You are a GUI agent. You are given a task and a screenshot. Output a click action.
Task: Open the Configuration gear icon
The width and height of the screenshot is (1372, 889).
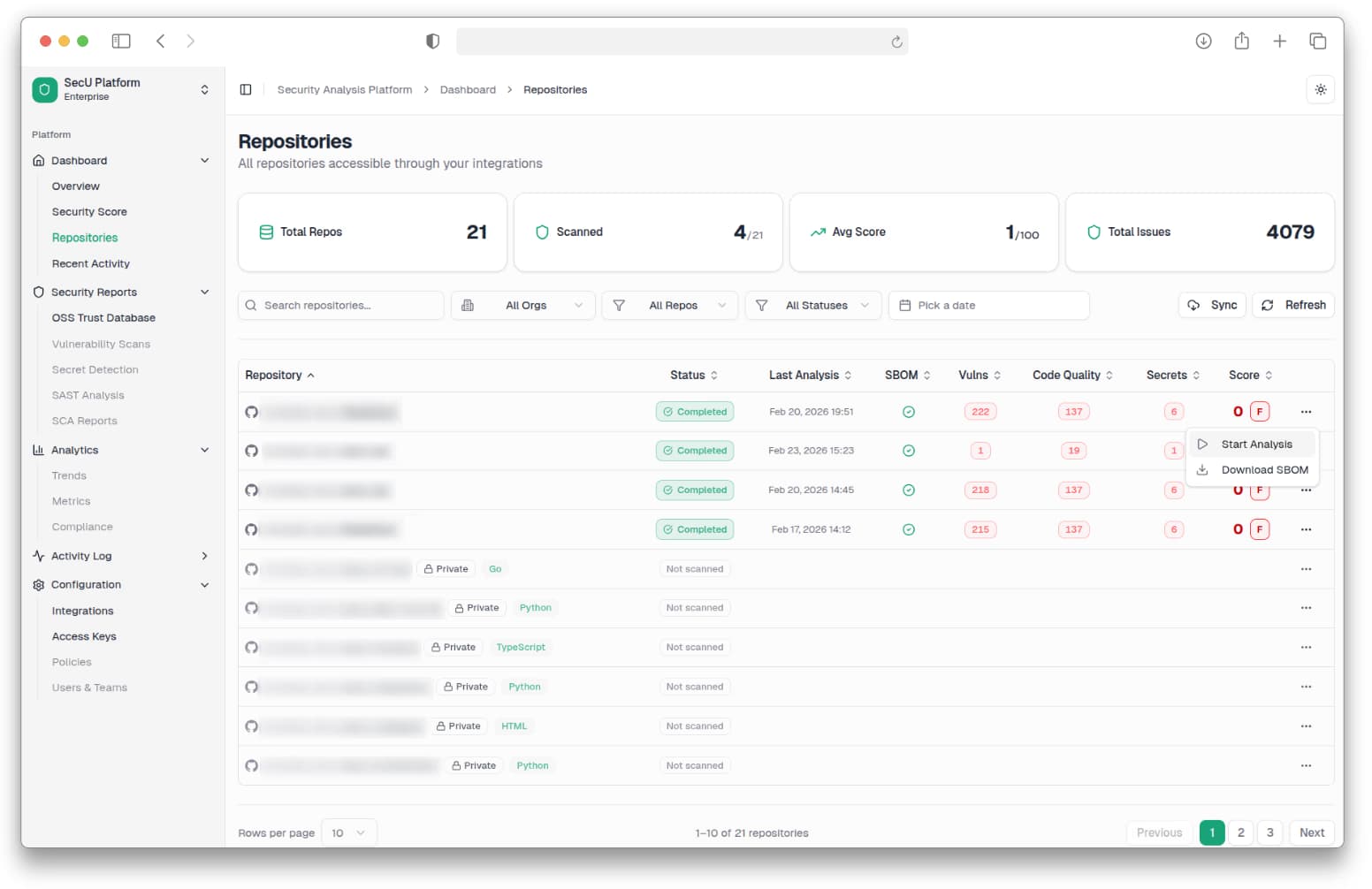38,584
